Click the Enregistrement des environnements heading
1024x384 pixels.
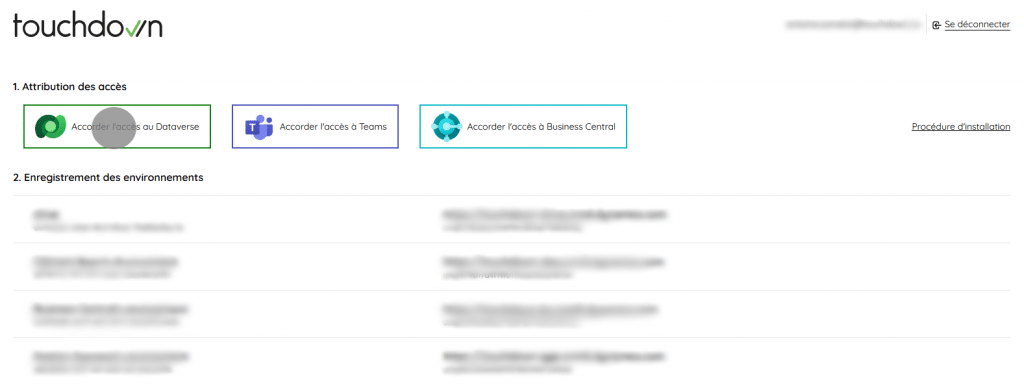tap(108, 177)
